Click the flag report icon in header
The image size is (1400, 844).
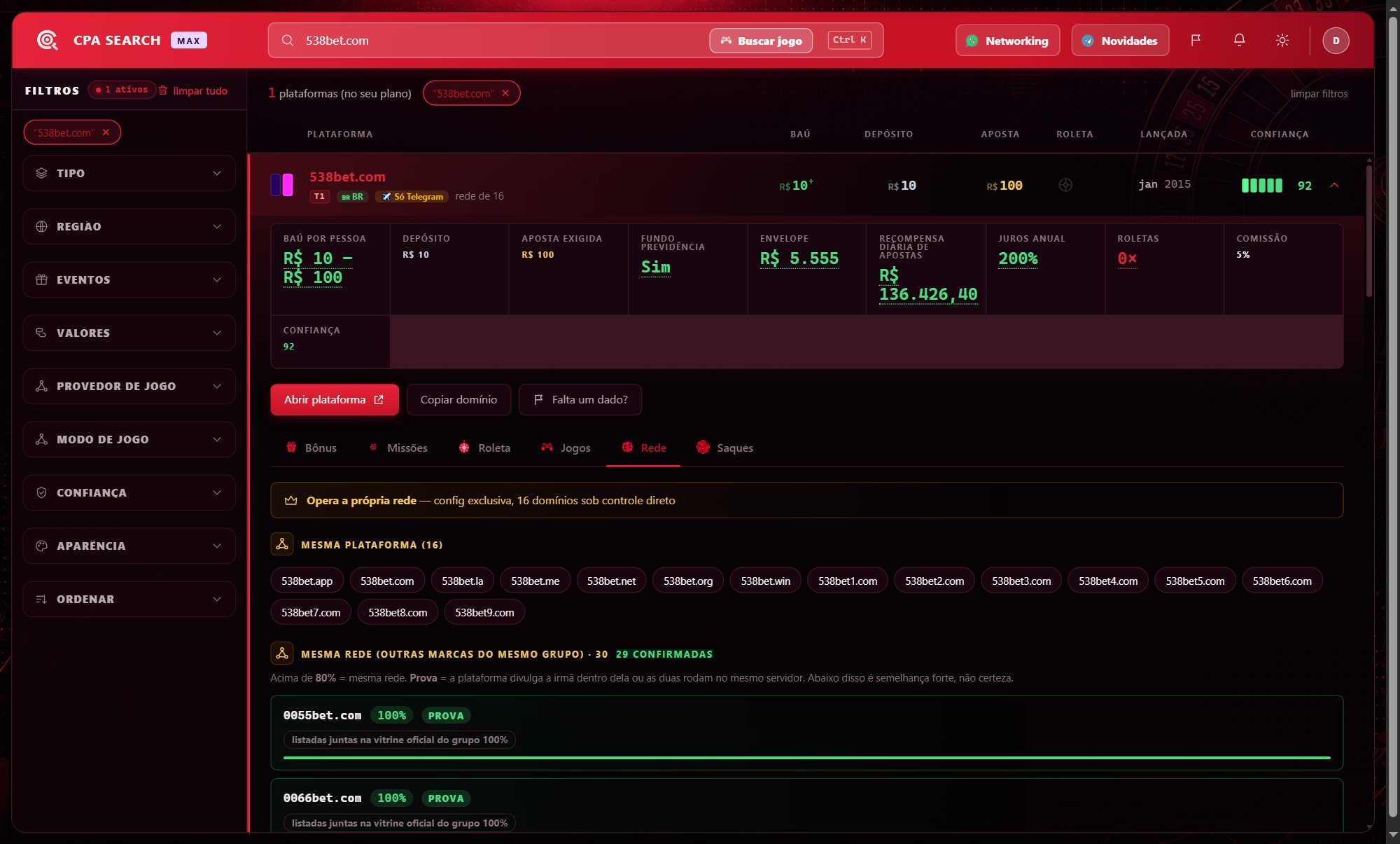click(x=1196, y=40)
